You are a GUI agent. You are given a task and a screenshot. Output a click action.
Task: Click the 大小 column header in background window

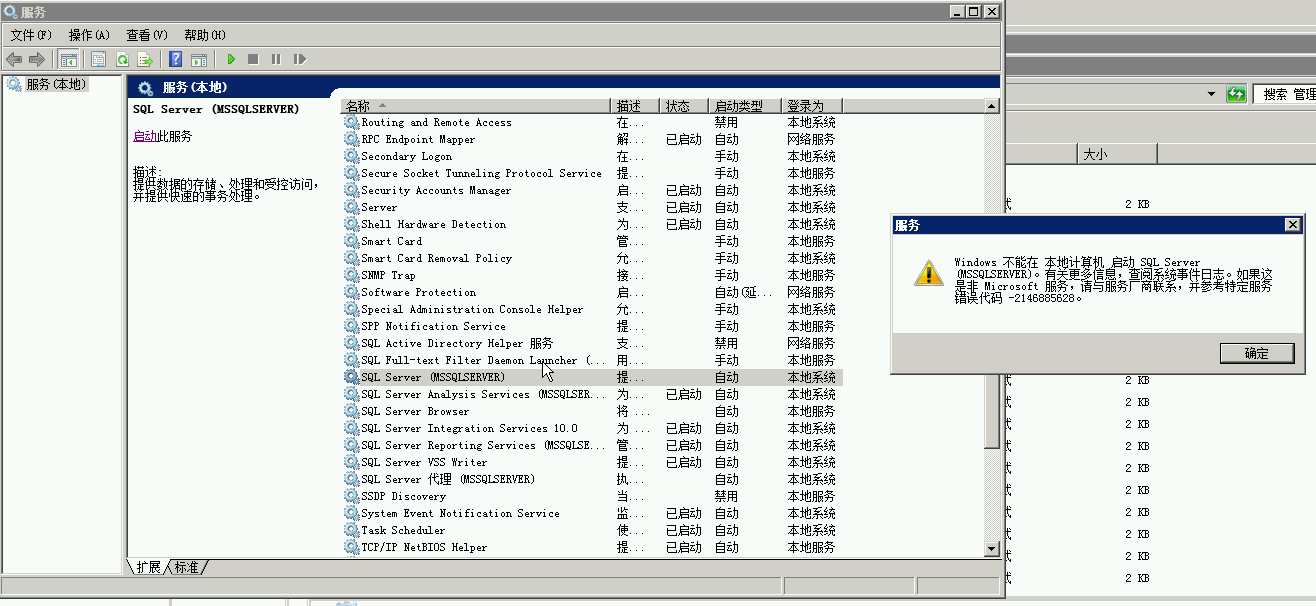point(1117,154)
